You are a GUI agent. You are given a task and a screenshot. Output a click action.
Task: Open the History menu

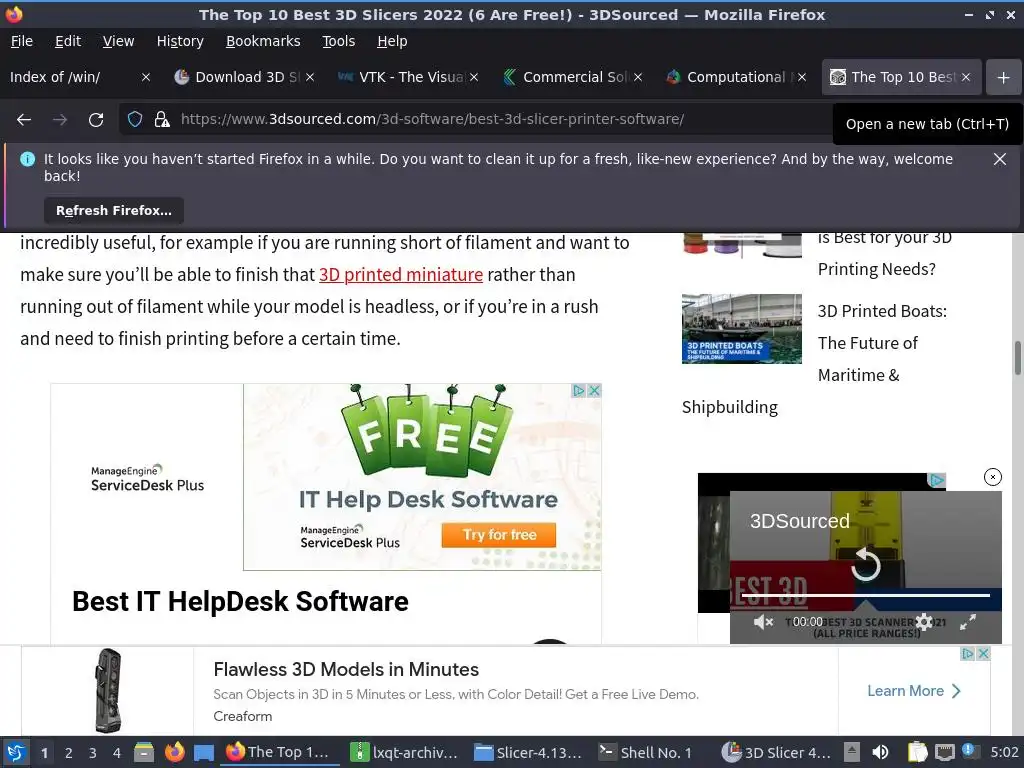[x=180, y=41]
